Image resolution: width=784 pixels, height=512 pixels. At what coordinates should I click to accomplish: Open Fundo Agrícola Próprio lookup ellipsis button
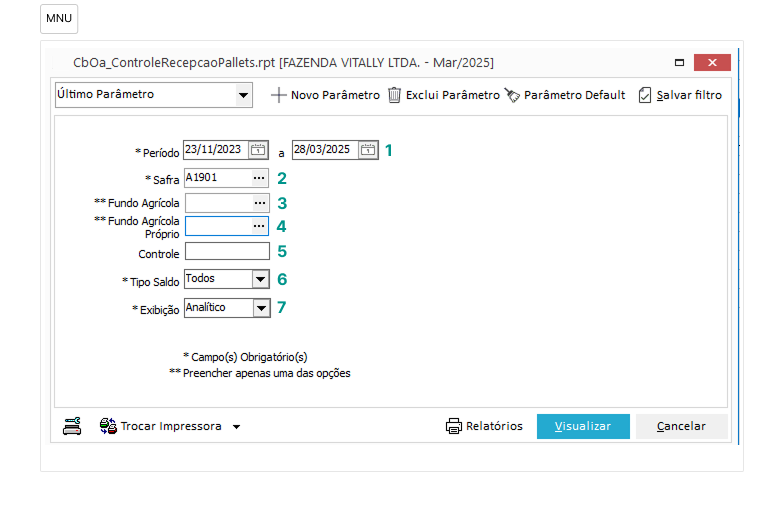259,226
